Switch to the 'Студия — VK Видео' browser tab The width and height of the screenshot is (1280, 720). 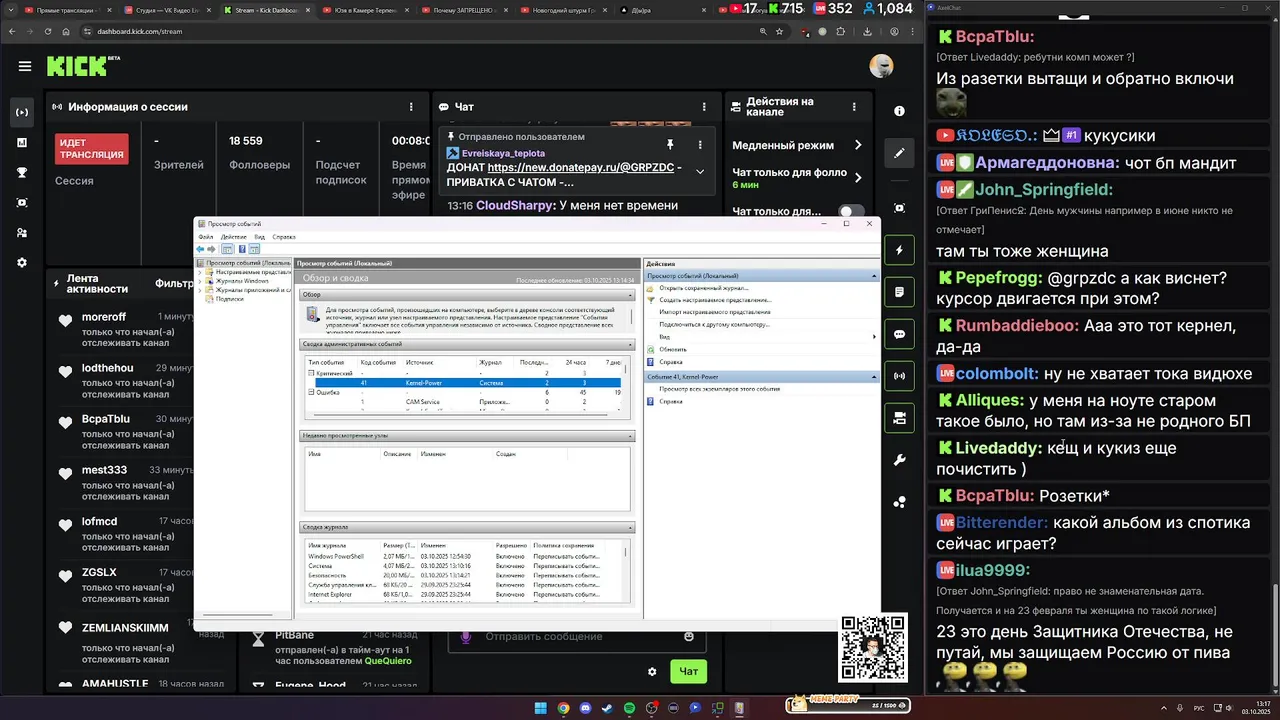click(166, 10)
